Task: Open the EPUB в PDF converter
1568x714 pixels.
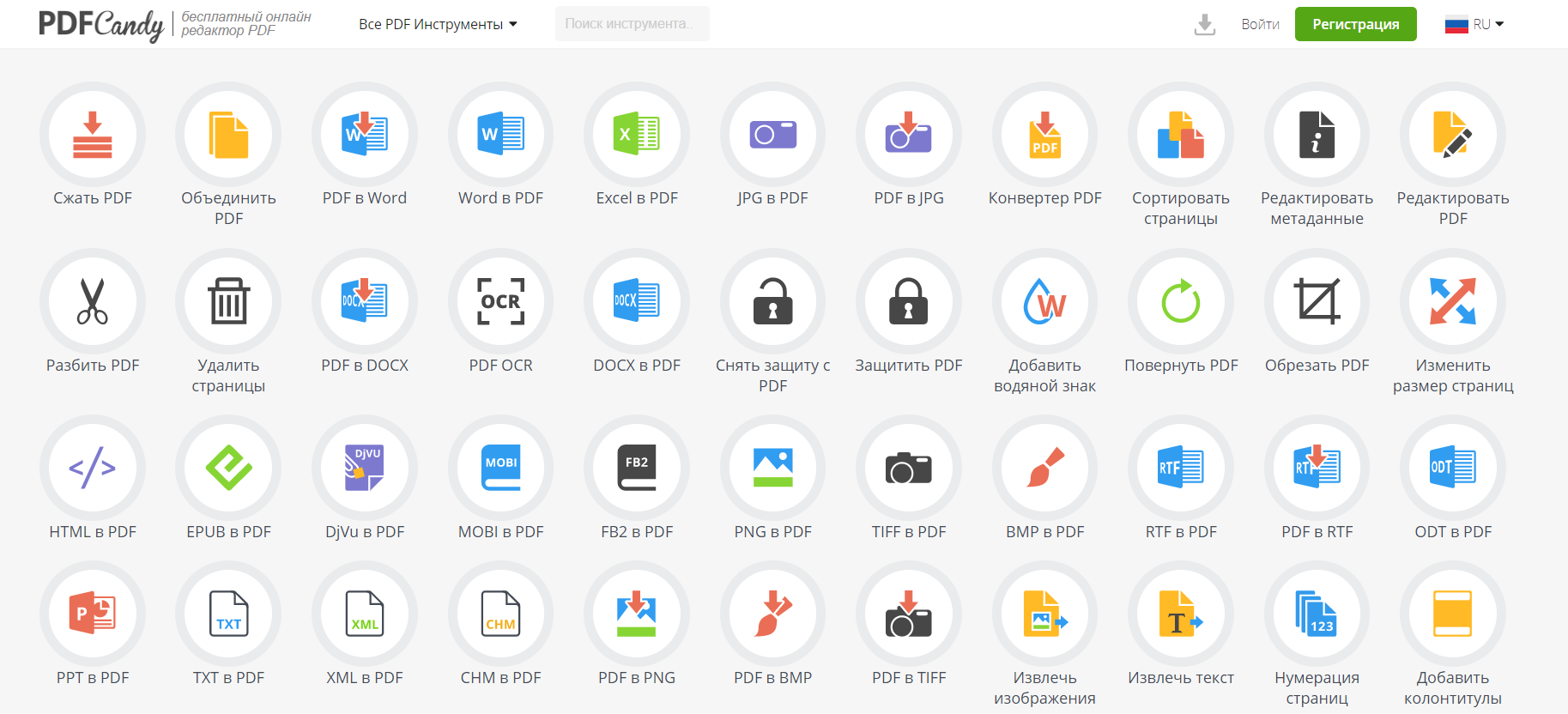Action: coord(228,468)
